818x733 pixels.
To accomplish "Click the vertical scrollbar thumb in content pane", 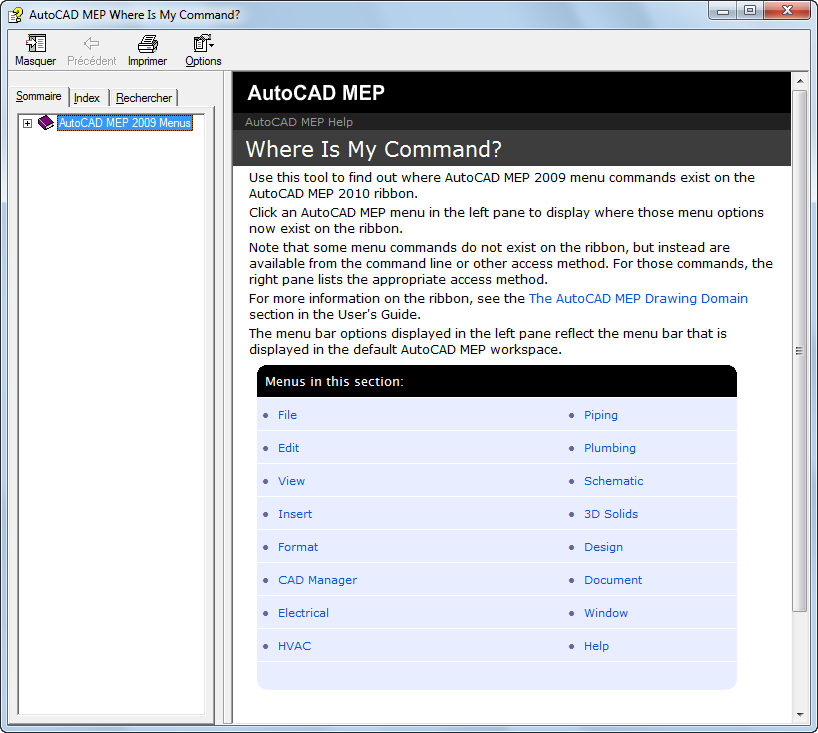I will (x=799, y=351).
